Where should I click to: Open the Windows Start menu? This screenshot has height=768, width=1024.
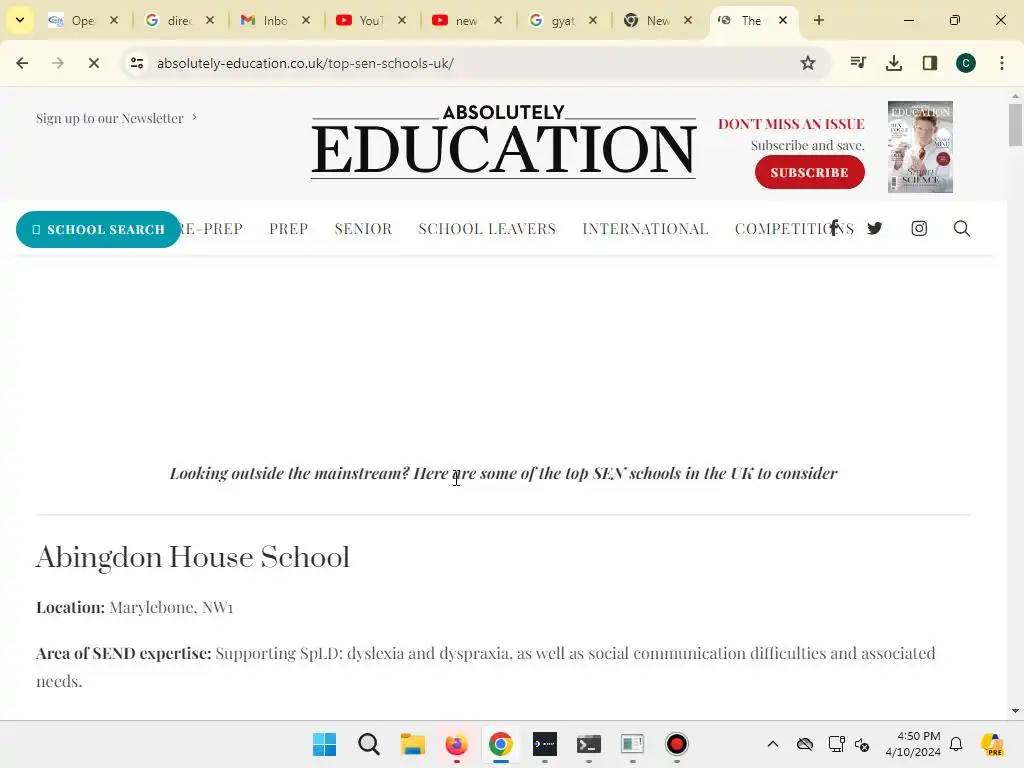tap(325, 744)
